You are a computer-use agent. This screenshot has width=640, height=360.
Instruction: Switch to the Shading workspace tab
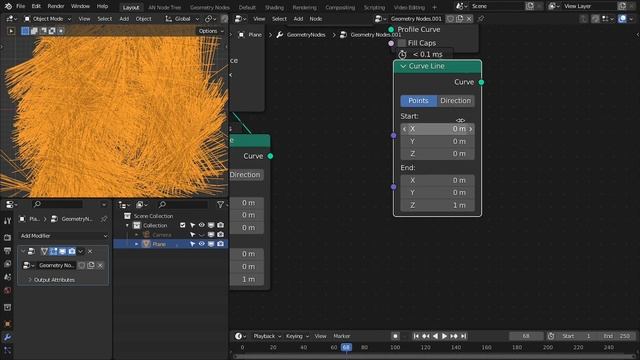pos(274,7)
